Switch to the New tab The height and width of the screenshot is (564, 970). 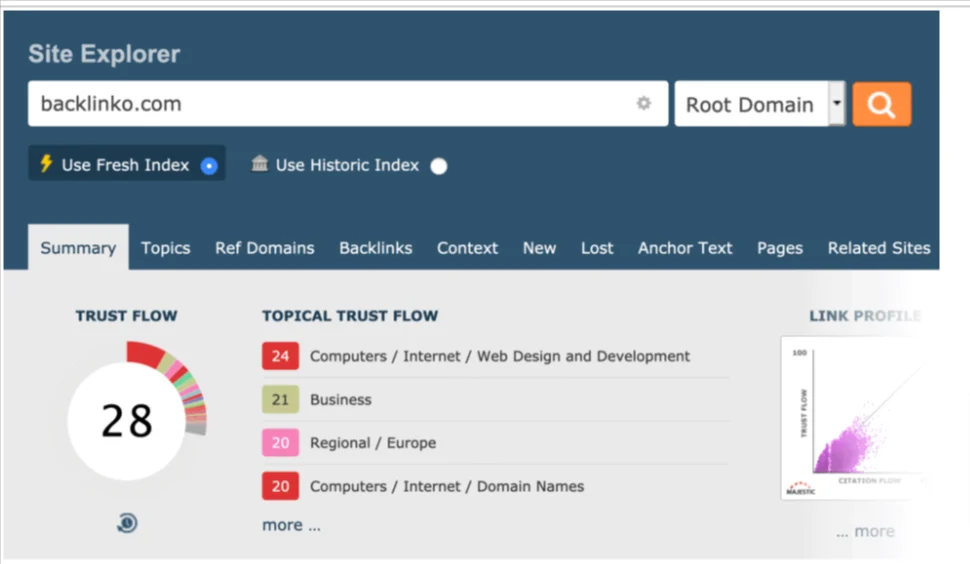point(539,248)
